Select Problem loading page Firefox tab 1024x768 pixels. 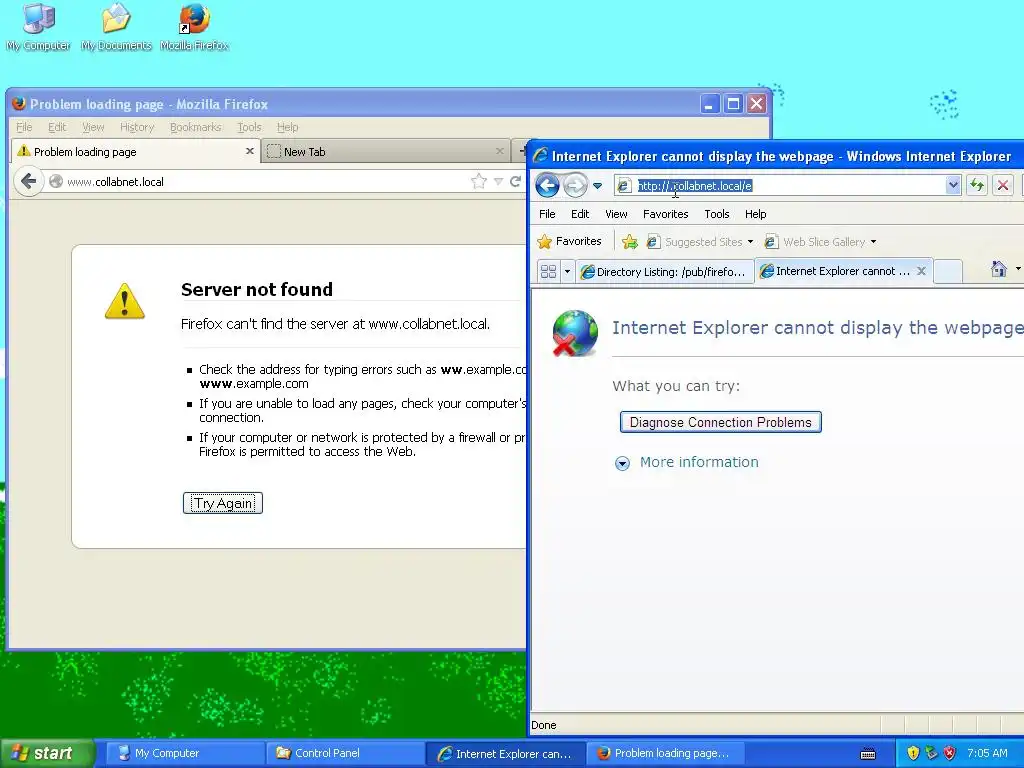click(136, 152)
